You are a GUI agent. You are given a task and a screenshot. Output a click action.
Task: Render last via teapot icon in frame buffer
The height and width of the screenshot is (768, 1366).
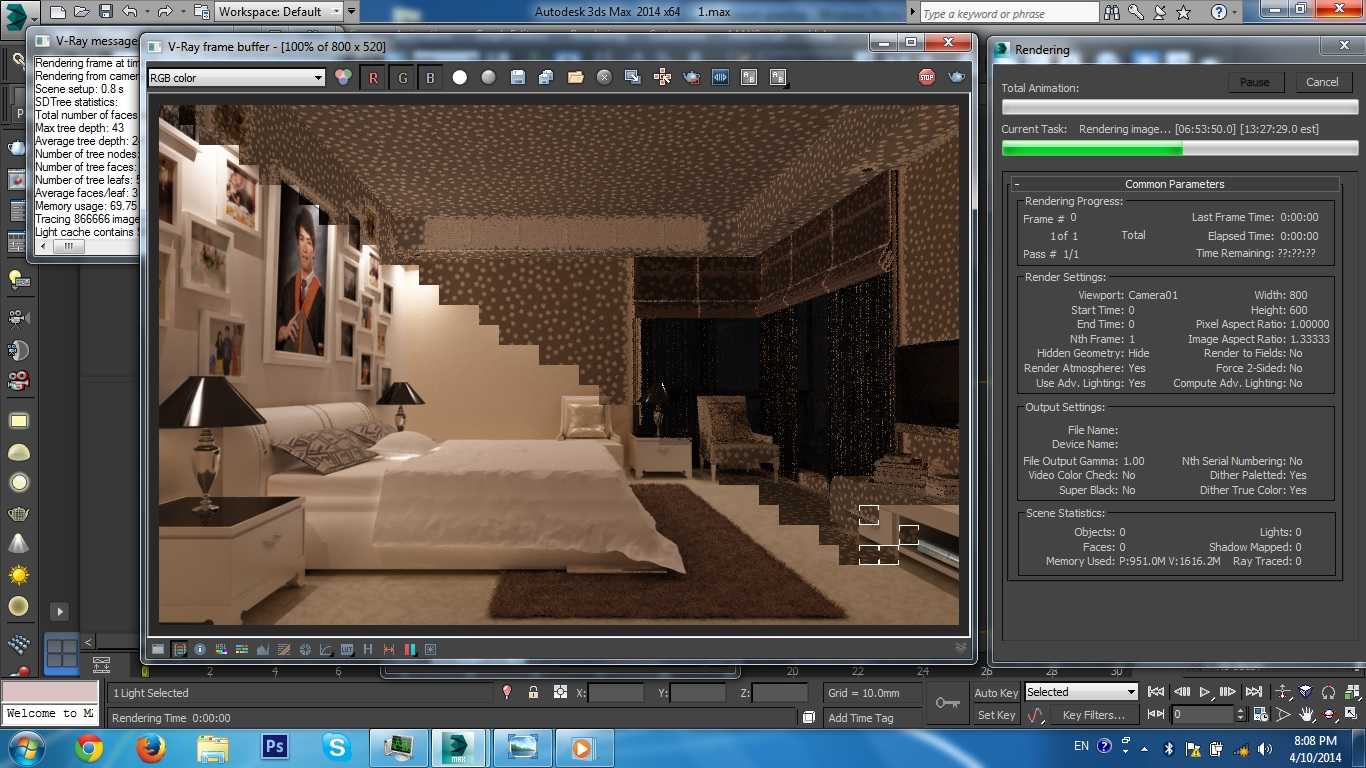(x=956, y=77)
